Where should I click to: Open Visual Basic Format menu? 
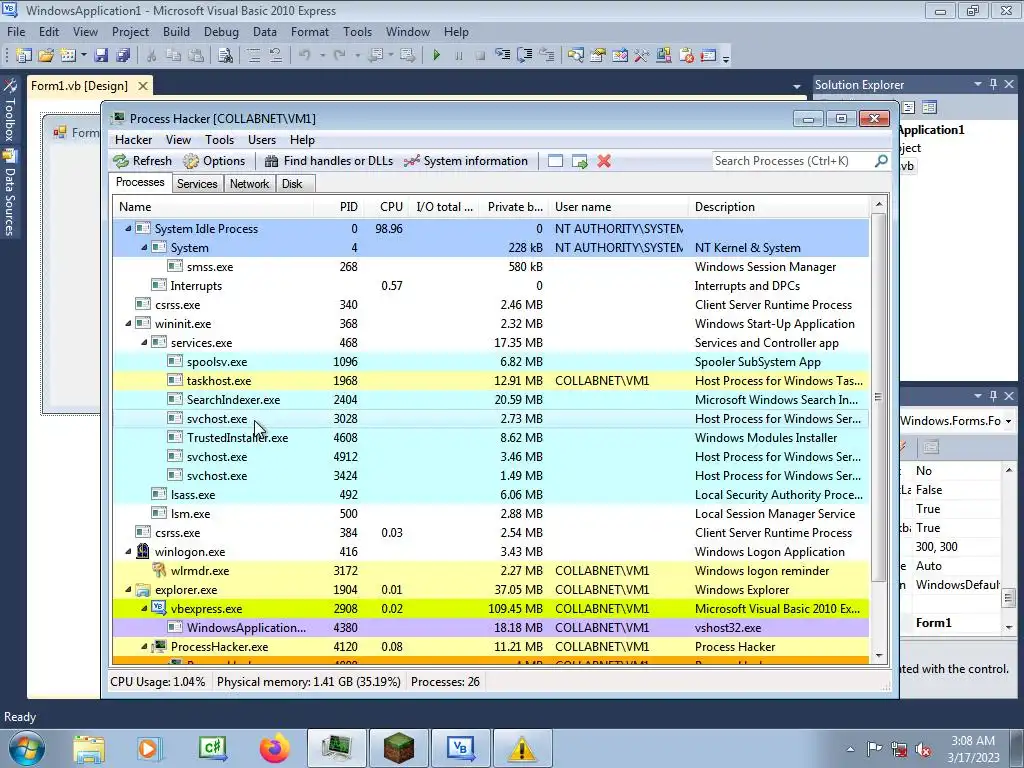click(310, 31)
